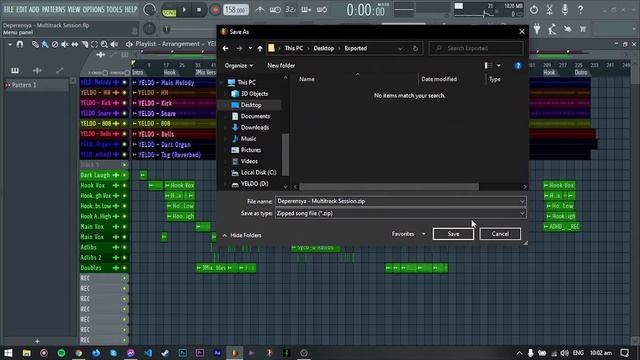Select the playlist paint brush tool
640x360 pixels.
(x=45, y=44)
